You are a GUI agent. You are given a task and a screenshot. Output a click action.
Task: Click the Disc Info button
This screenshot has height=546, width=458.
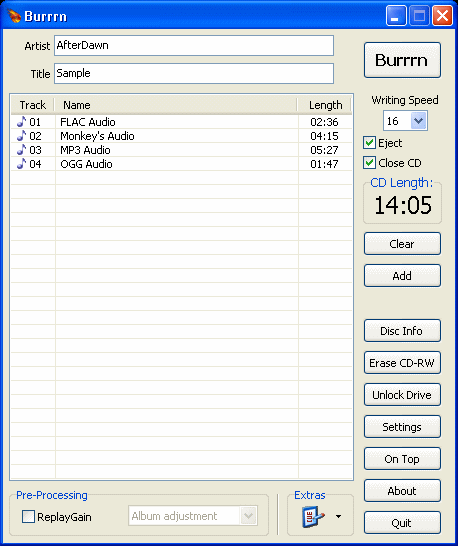pyautogui.click(x=402, y=331)
